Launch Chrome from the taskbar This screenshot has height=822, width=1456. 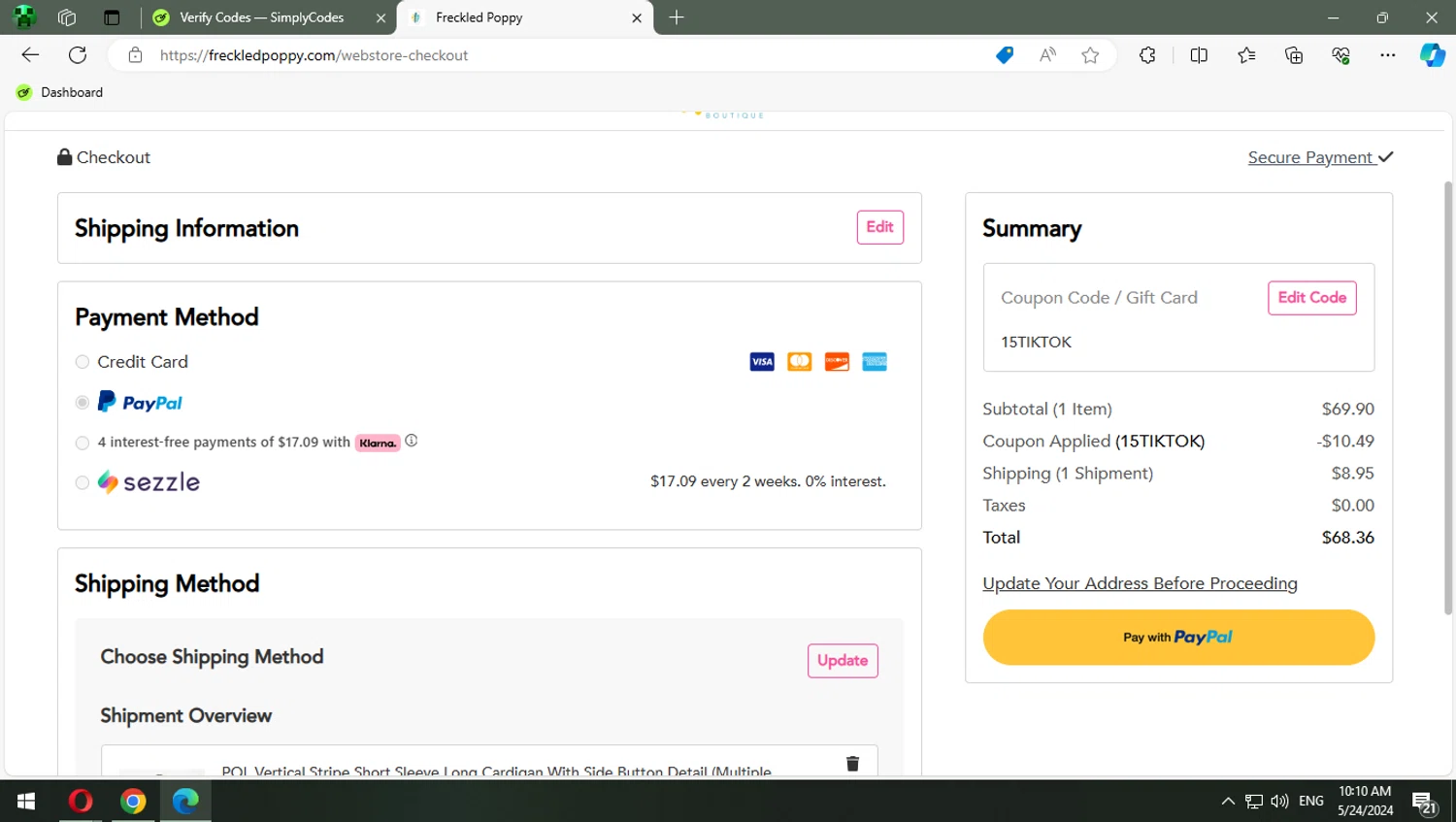(x=133, y=801)
